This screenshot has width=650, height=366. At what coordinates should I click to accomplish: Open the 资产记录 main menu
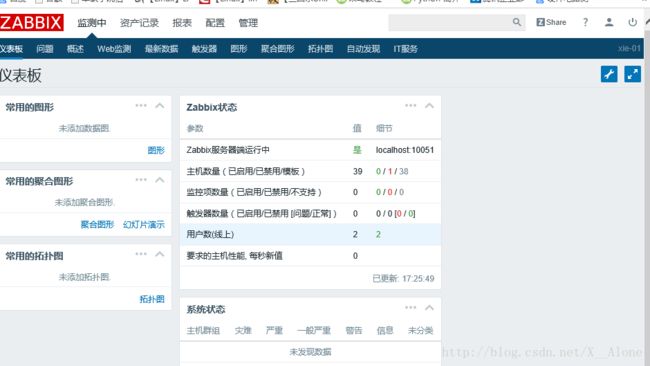click(x=139, y=23)
